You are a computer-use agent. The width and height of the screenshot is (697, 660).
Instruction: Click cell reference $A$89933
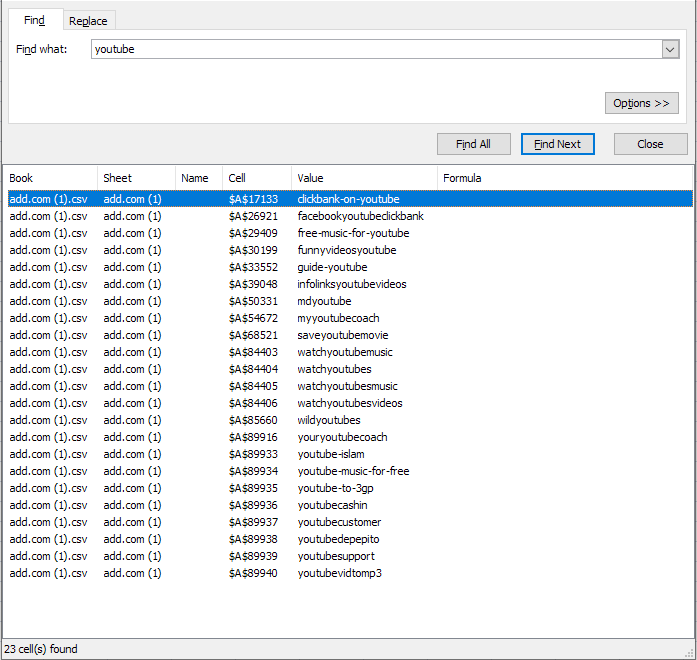pyautogui.click(x=253, y=454)
